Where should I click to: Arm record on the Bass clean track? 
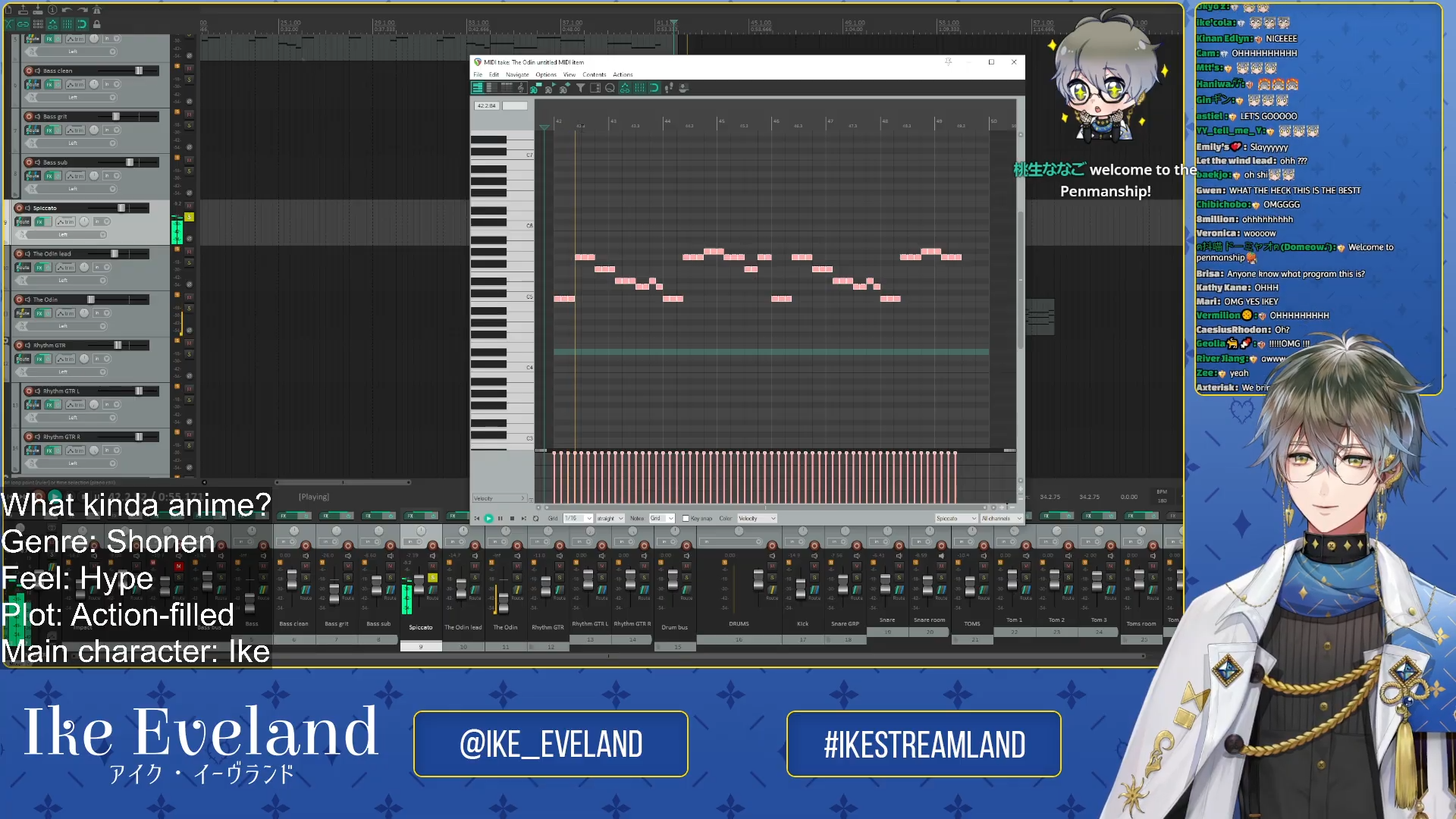pyautogui.click(x=29, y=71)
